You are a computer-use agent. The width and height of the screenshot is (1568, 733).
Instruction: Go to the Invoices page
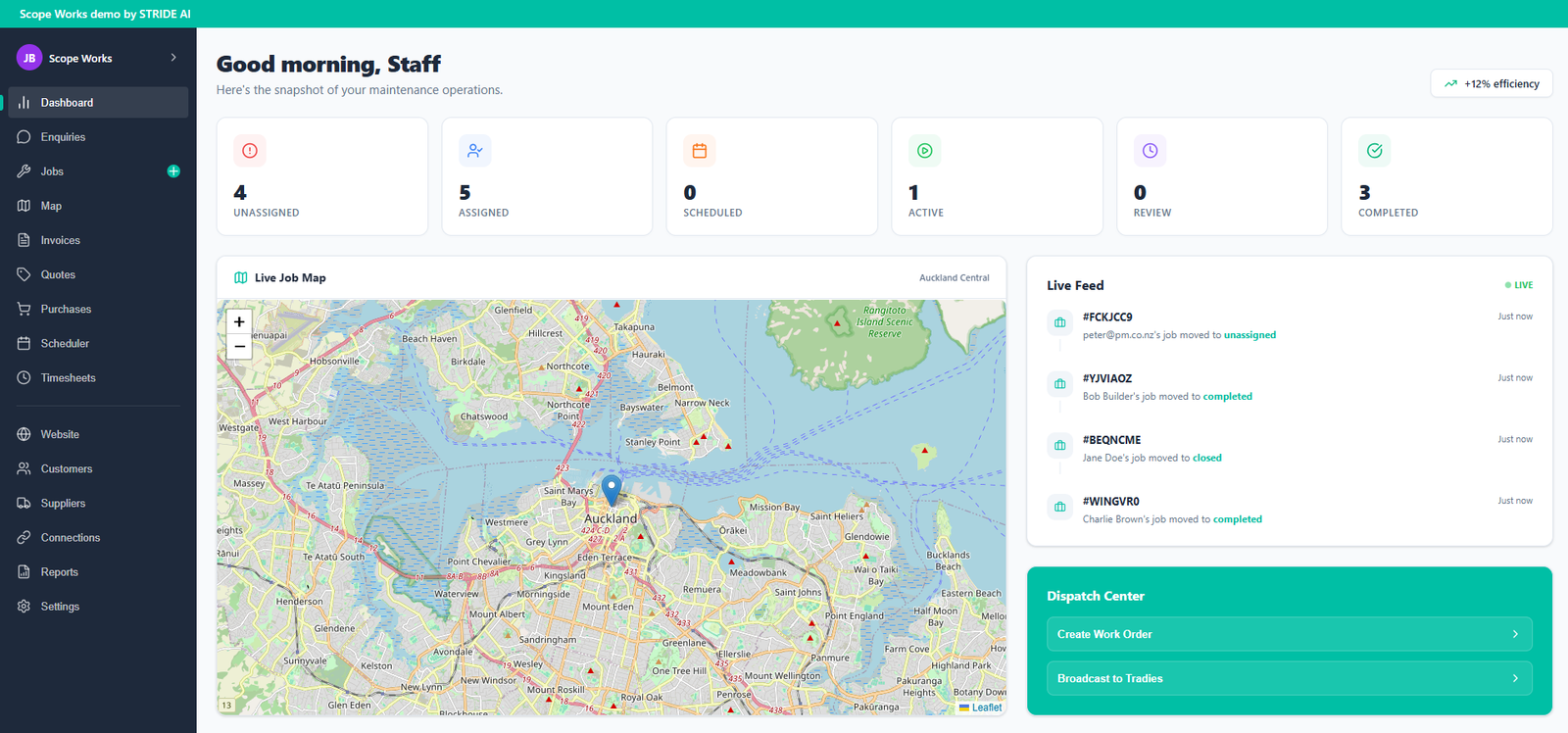(98, 240)
